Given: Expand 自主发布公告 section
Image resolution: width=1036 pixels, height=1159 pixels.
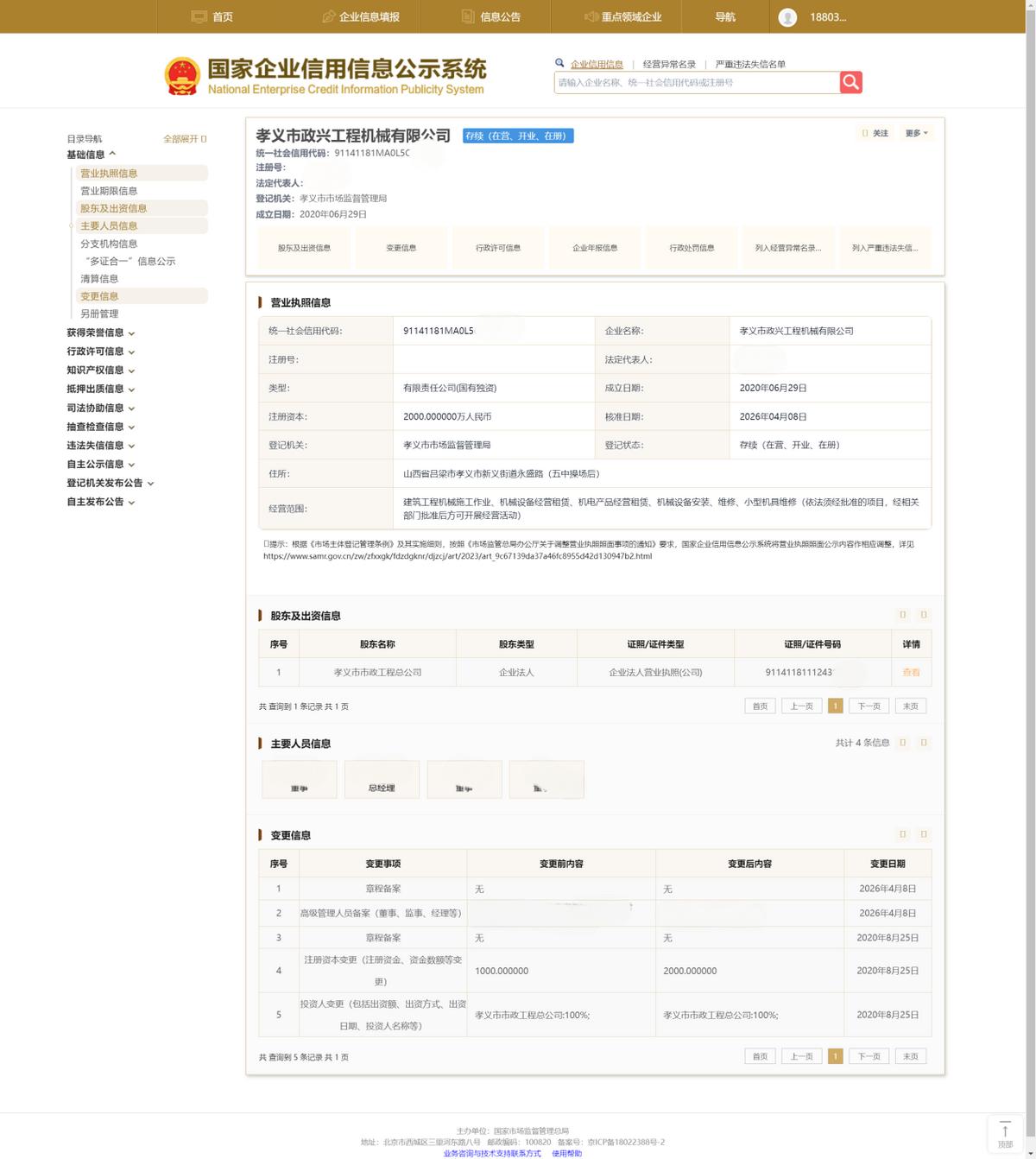Looking at the screenshot, I should [x=101, y=502].
